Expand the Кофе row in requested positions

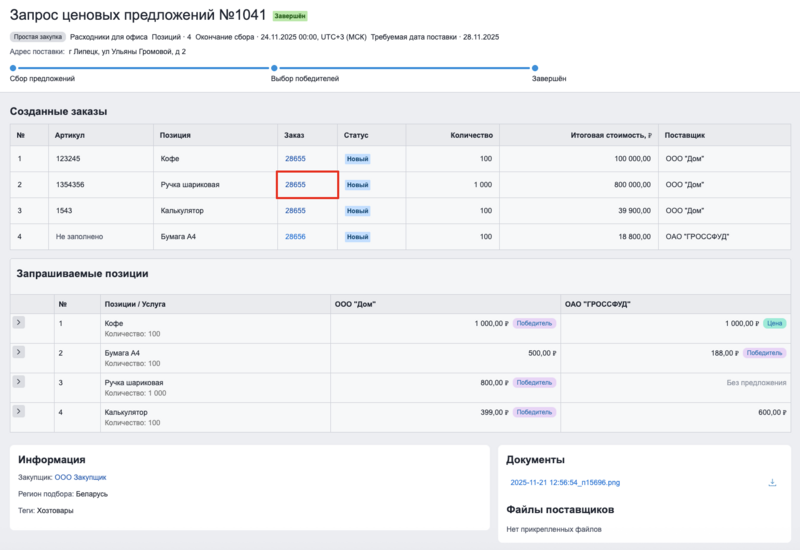click(18, 323)
